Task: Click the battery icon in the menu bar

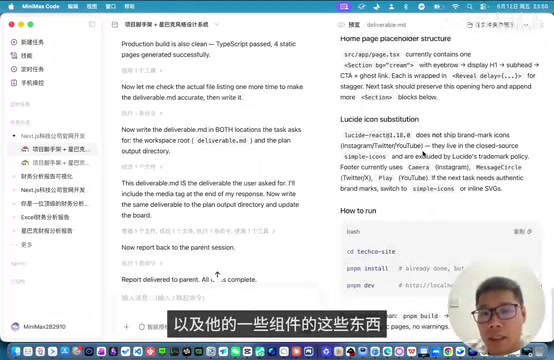Action: click(438, 6)
